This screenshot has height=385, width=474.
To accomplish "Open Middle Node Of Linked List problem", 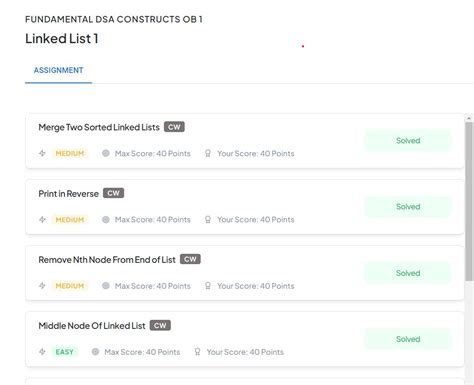I will 92,326.
